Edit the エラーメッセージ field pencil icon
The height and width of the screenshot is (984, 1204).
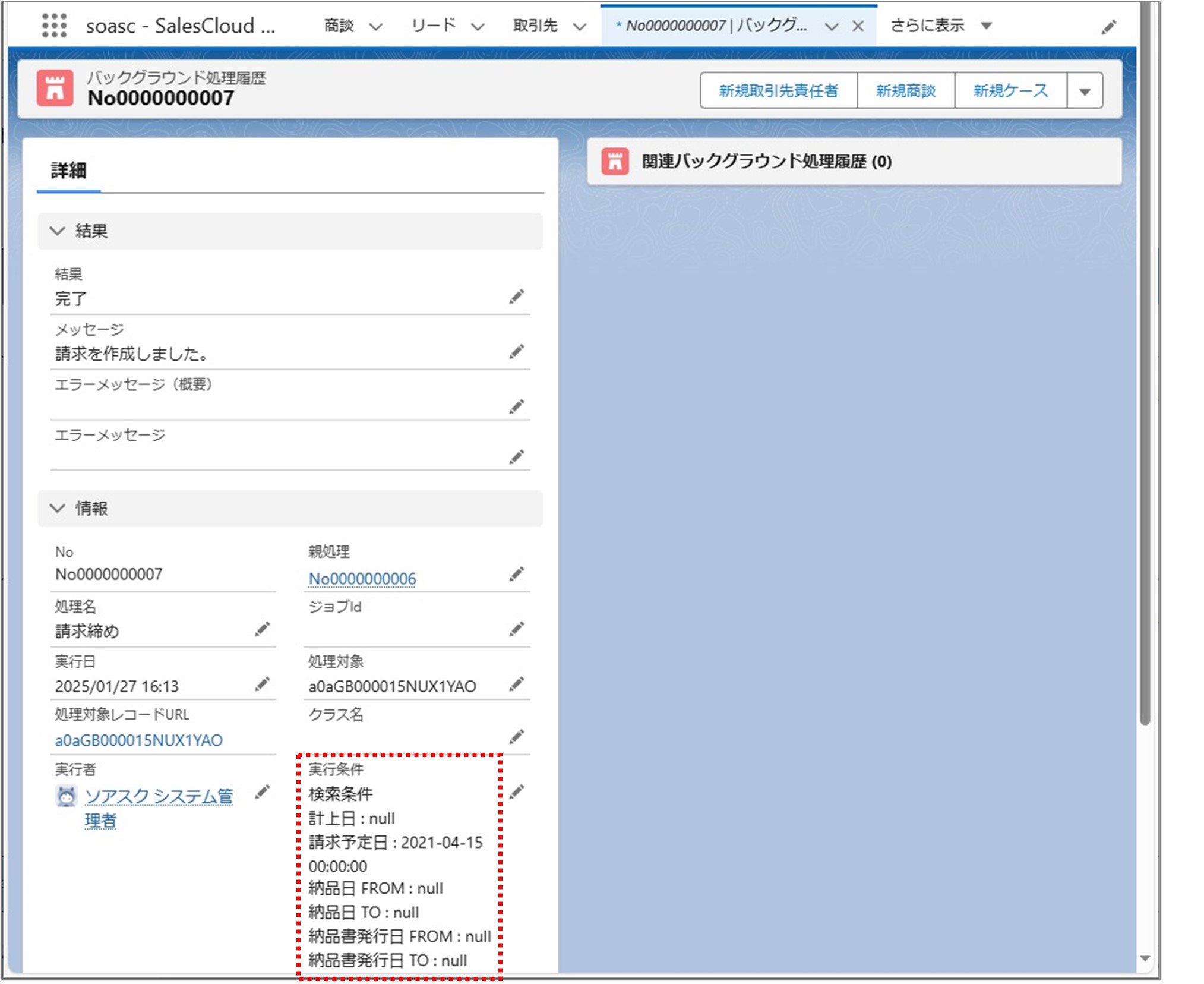(516, 457)
